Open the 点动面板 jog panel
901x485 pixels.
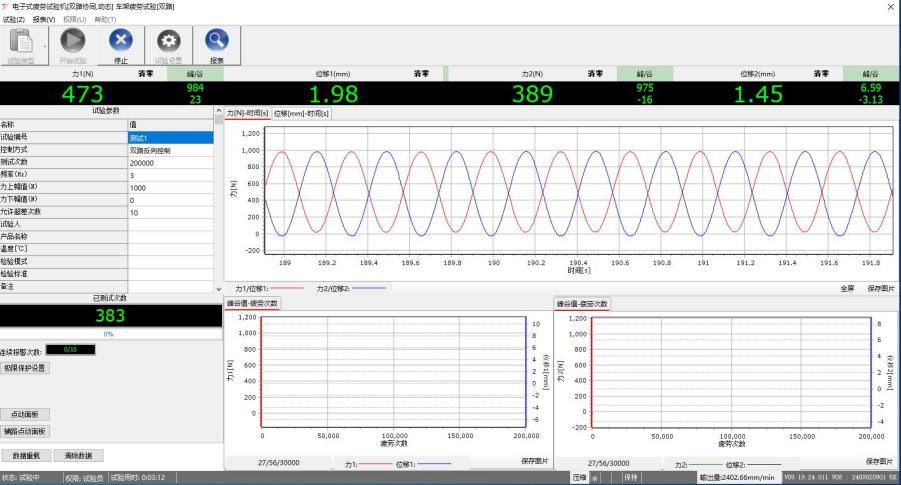25,414
